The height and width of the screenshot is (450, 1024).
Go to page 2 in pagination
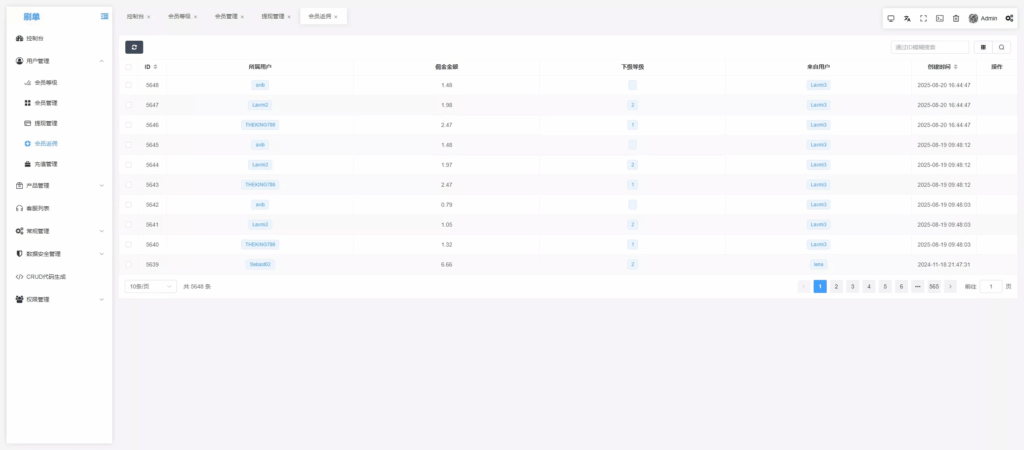pyautogui.click(x=837, y=286)
